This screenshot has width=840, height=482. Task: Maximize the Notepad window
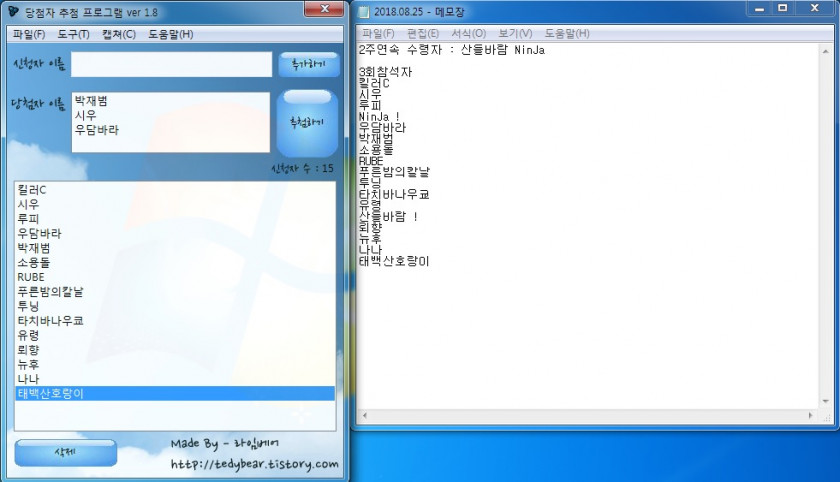[x=783, y=8]
